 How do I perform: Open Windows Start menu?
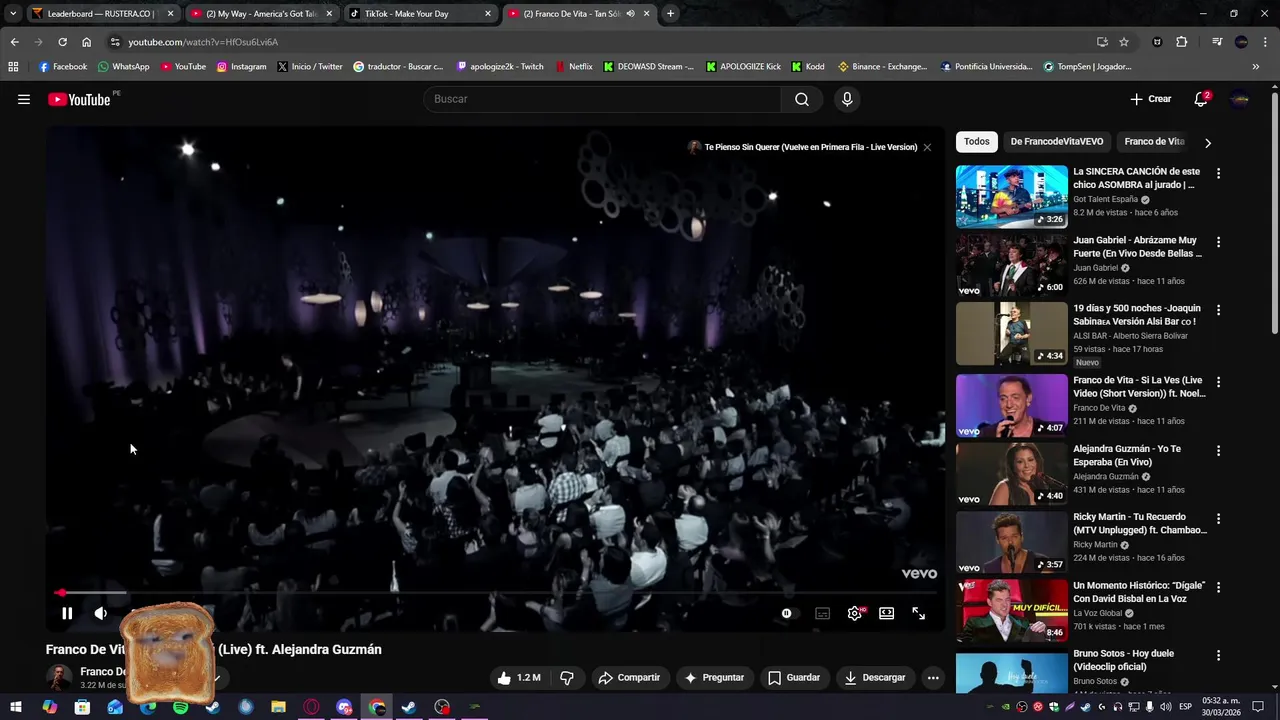coord(16,707)
